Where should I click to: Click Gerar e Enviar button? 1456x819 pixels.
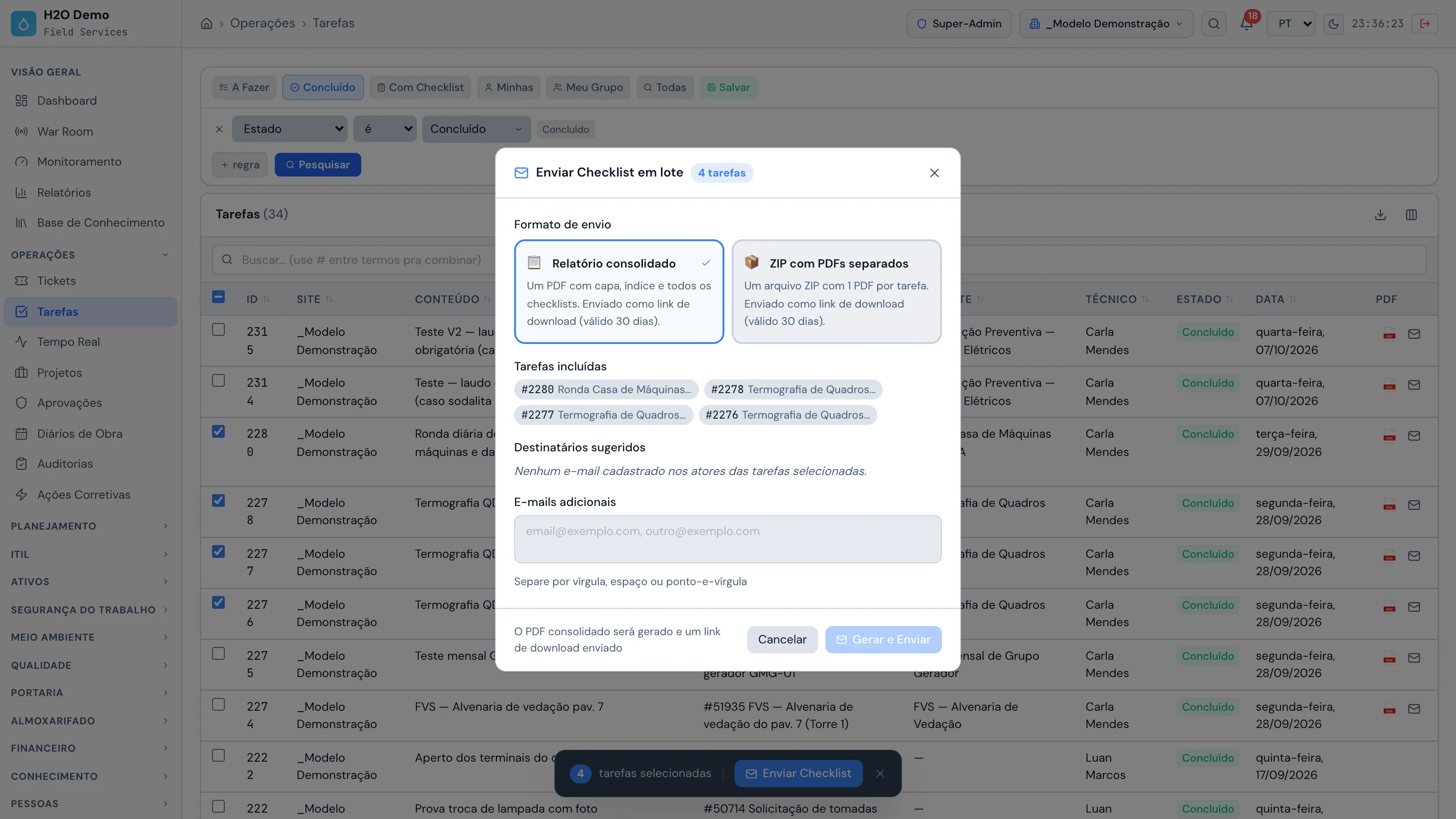pyautogui.click(x=883, y=640)
